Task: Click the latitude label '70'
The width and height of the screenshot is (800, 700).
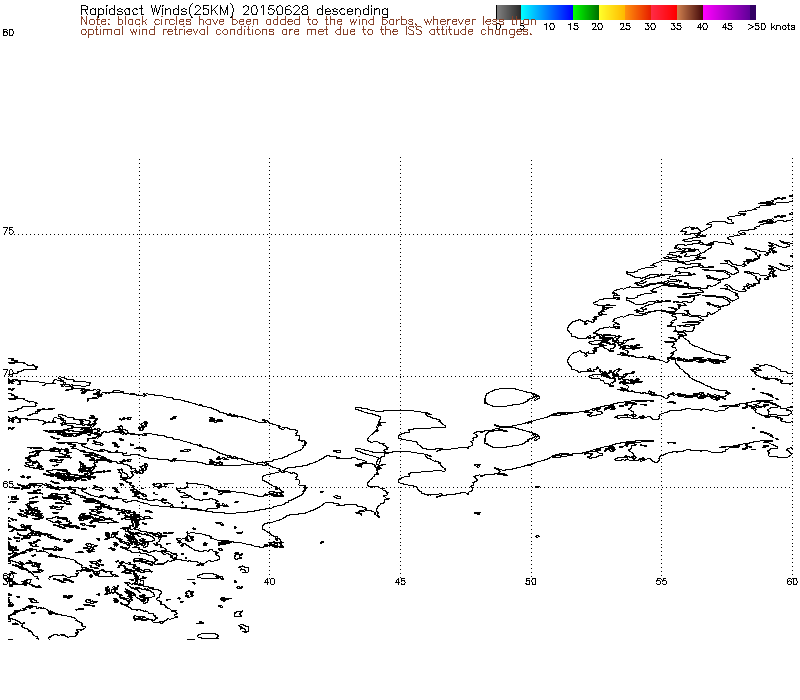Action: (x=8, y=373)
